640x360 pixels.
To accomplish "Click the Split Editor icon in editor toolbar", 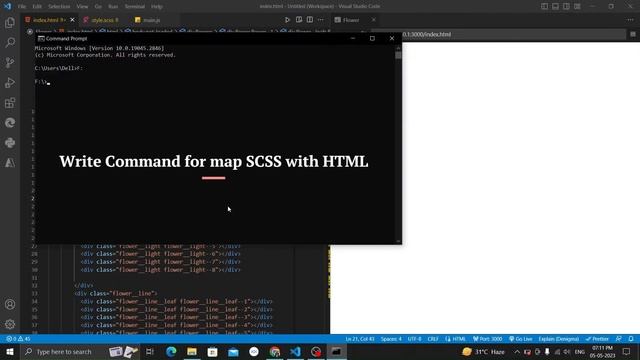I will coord(310,20).
